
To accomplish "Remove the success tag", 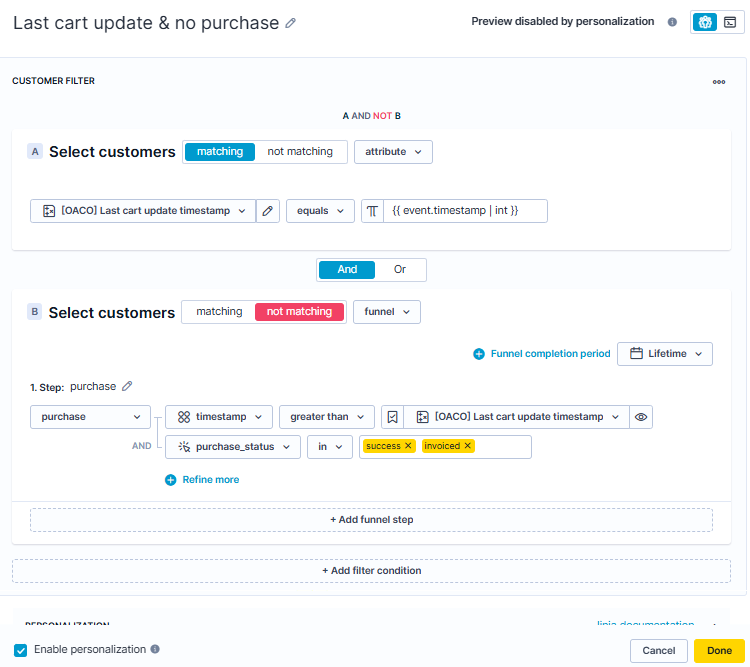I will click(x=408, y=446).
